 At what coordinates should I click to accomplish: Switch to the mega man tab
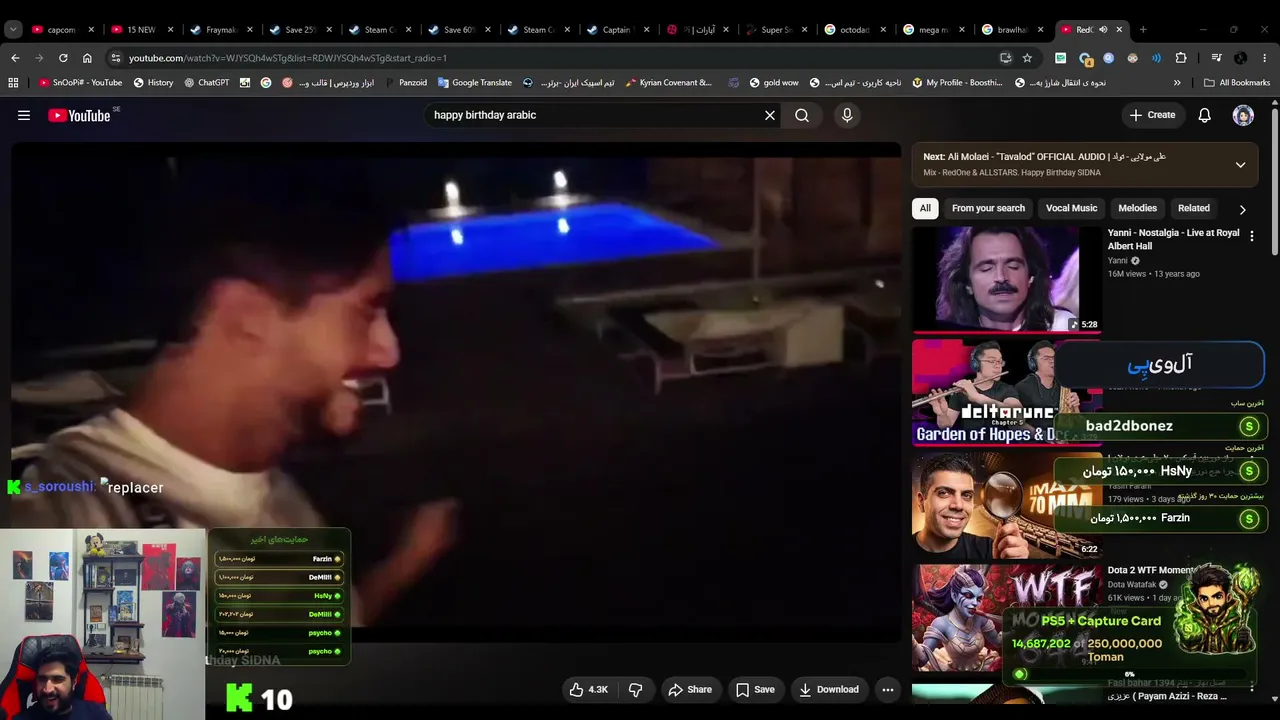point(934,30)
